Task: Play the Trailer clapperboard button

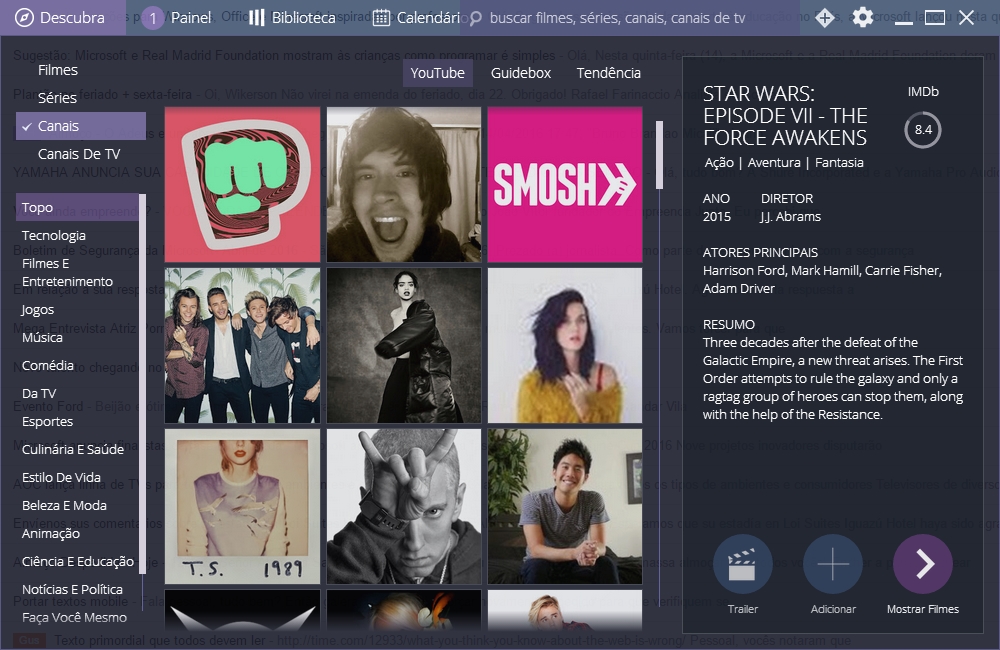Action: tap(742, 565)
